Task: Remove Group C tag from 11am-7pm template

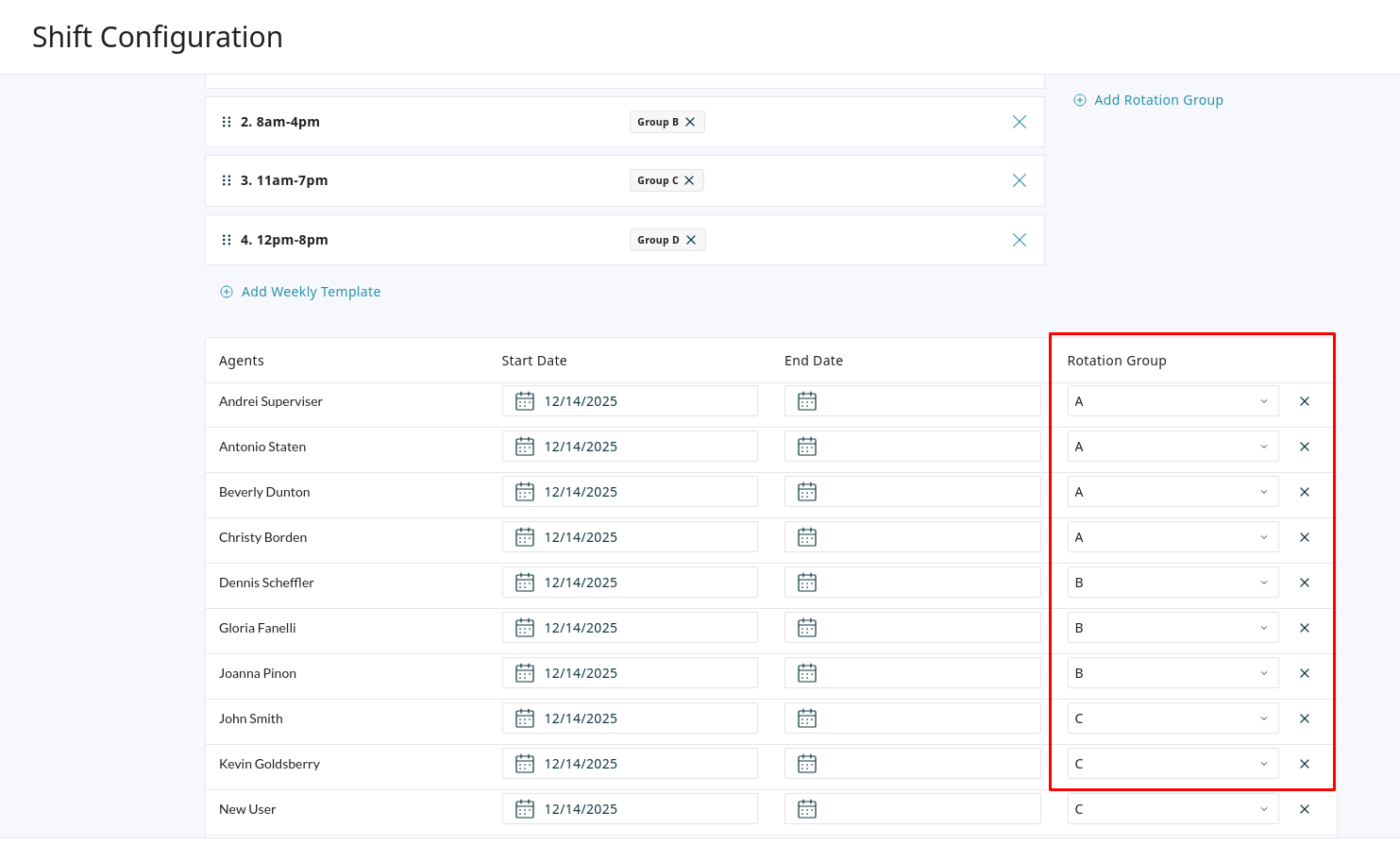Action: [x=689, y=180]
